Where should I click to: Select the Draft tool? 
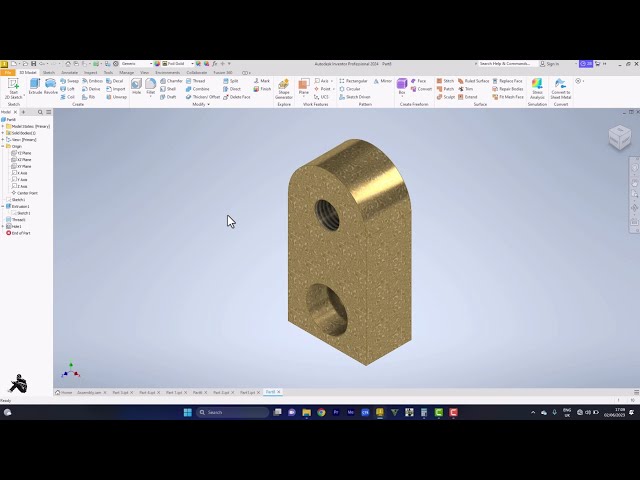coord(168,97)
